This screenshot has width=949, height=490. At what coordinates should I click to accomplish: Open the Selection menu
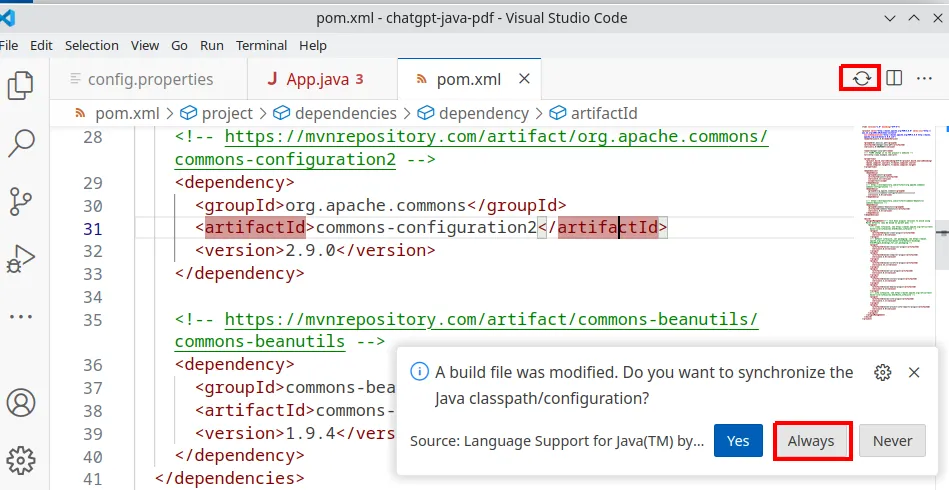[x=91, y=45]
